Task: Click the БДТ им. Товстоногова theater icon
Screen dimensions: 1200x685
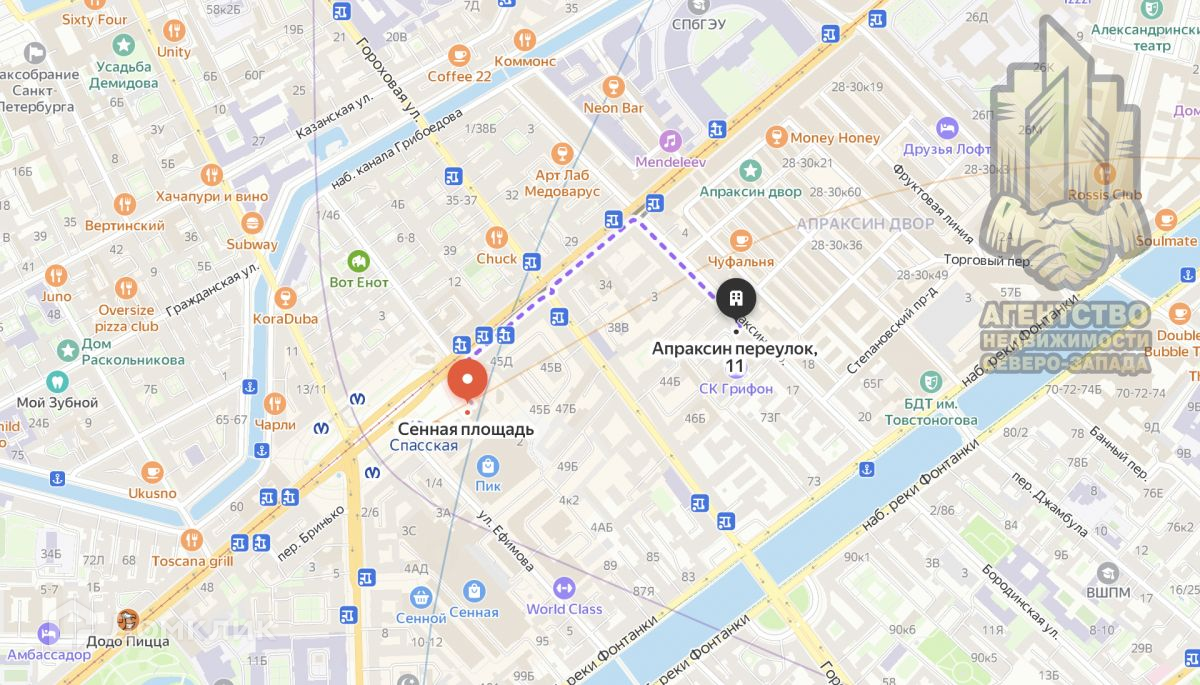Action: coord(931,380)
